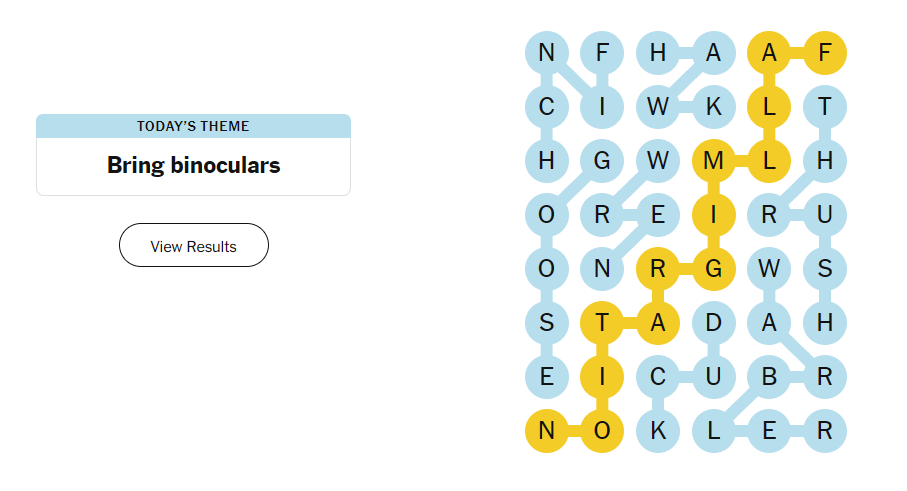
Task: Click the yellow letter O tile
Action: (602, 431)
